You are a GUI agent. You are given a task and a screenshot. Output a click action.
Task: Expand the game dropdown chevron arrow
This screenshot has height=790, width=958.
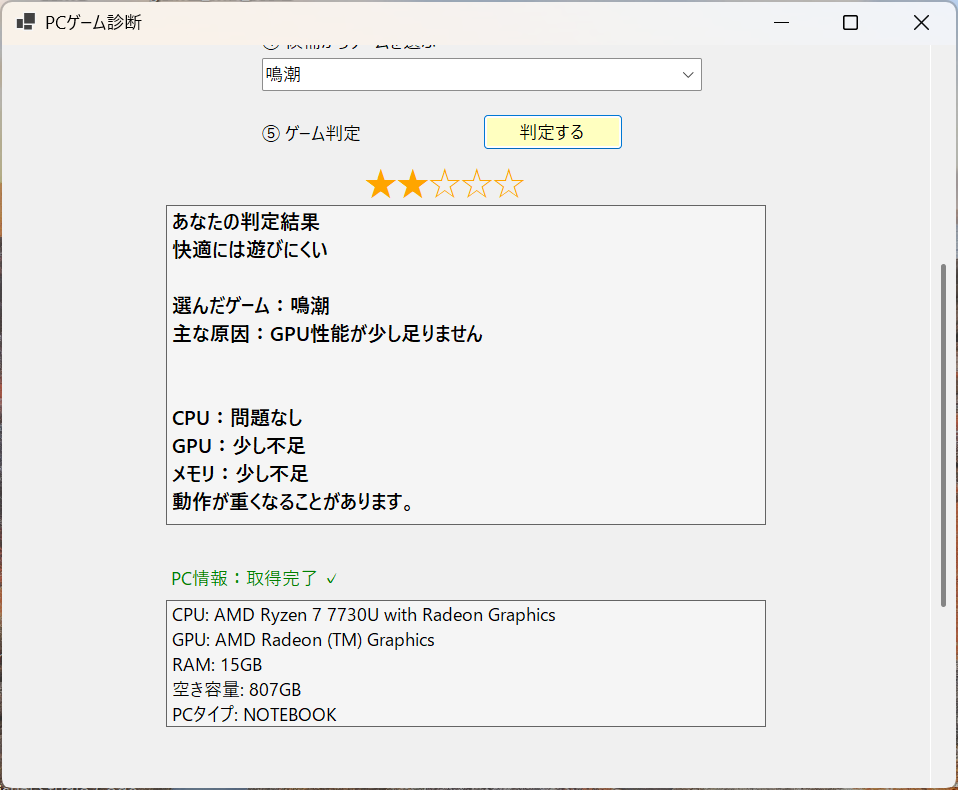coord(688,75)
